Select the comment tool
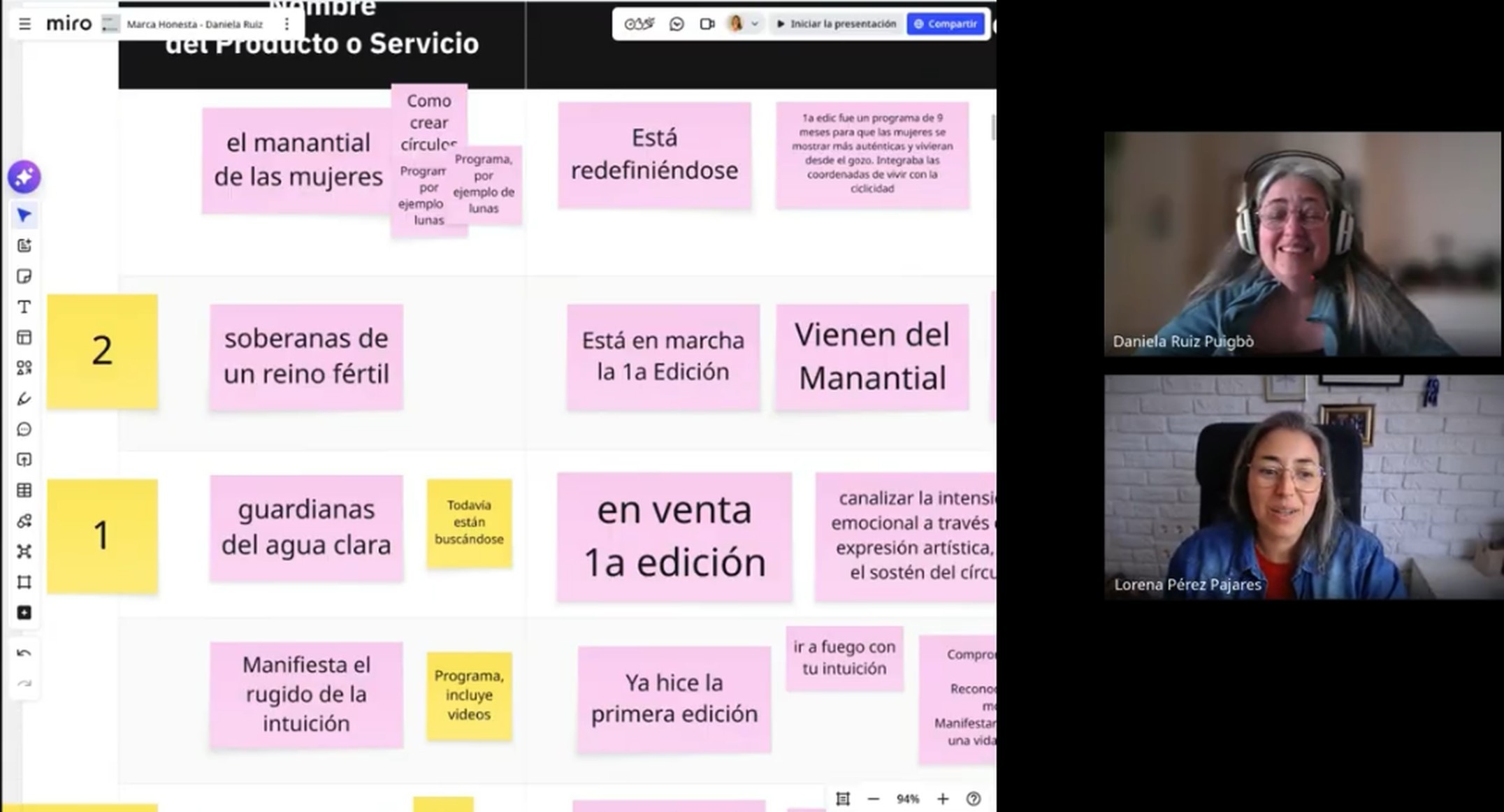1504x812 pixels. (x=24, y=429)
